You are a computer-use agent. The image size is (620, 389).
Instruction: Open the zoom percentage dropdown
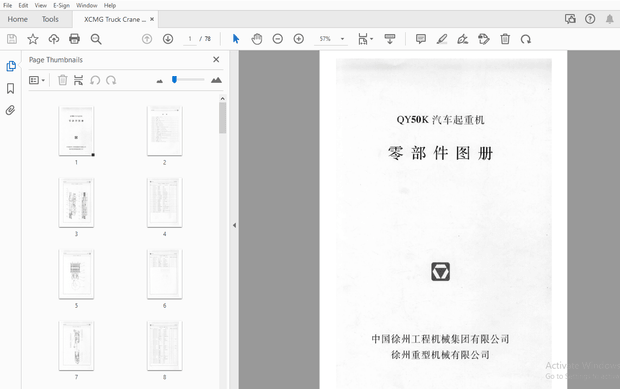point(342,39)
